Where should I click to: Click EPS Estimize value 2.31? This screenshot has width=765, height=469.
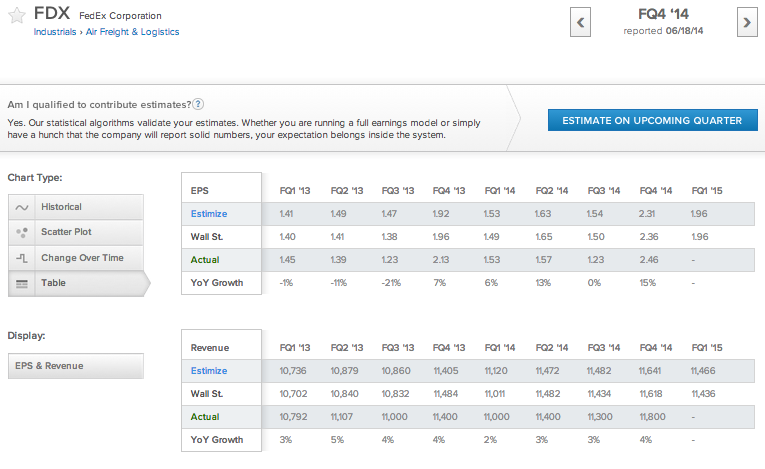click(647, 214)
